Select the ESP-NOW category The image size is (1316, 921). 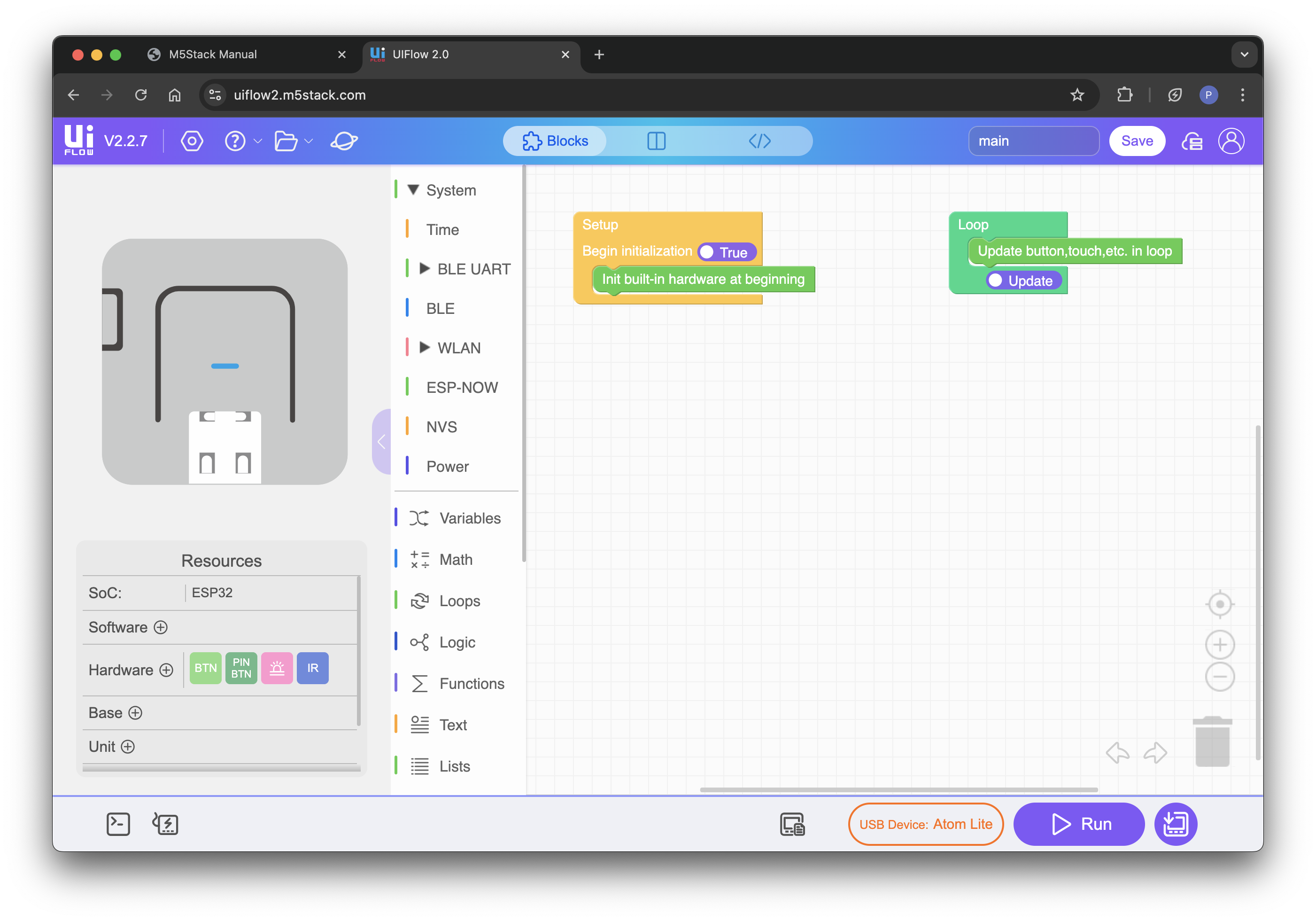click(x=462, y=388)
